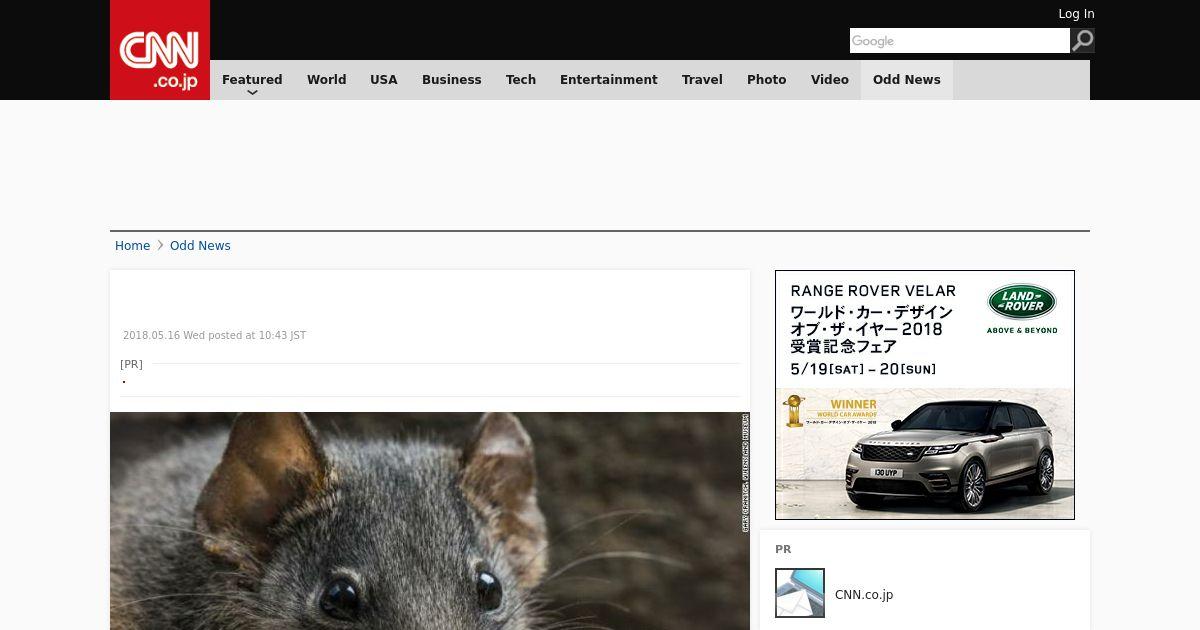The image size is (1200, 630).
Task: Click the CNN.co.jp mail thumbnail icon
Action: coord(800,593)
